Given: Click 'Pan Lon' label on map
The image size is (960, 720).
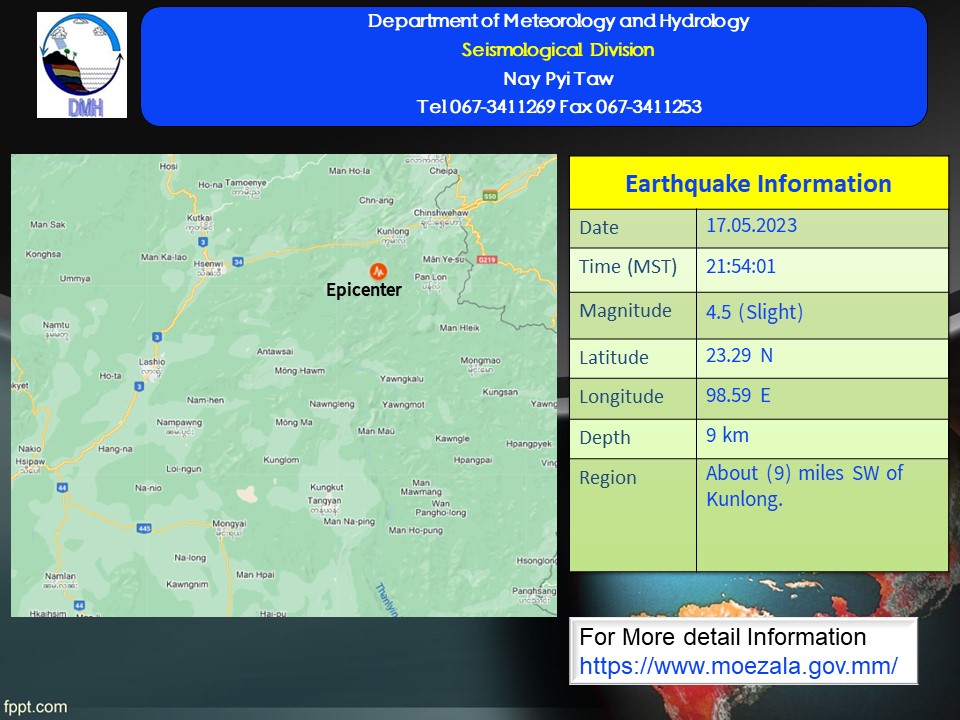Looking at the screenshot, I should pos(430,277).
